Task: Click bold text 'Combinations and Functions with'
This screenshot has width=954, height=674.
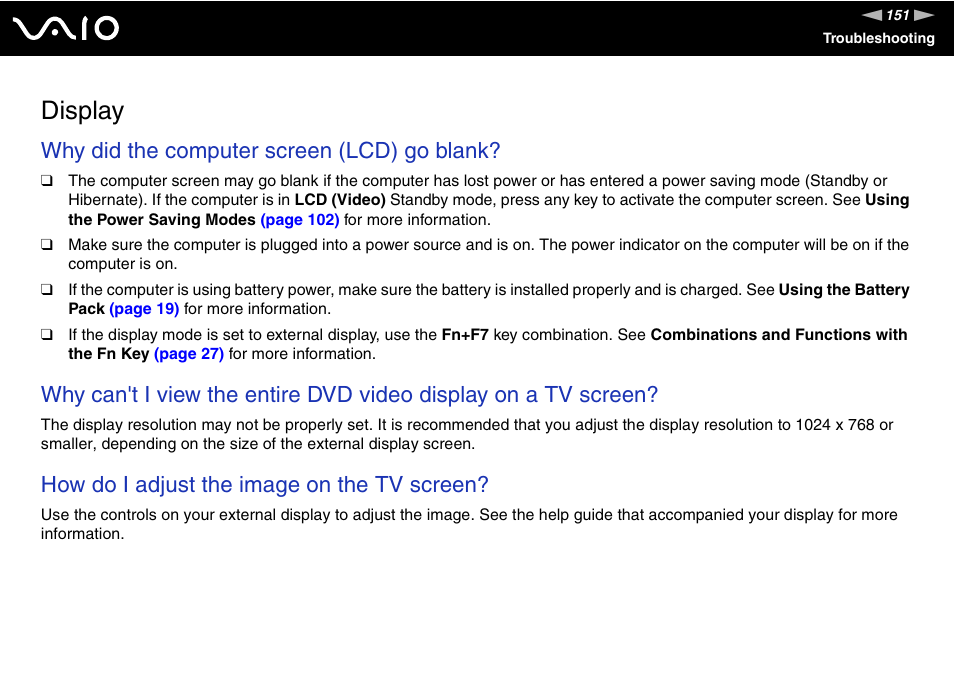Action: pos(779,335)
